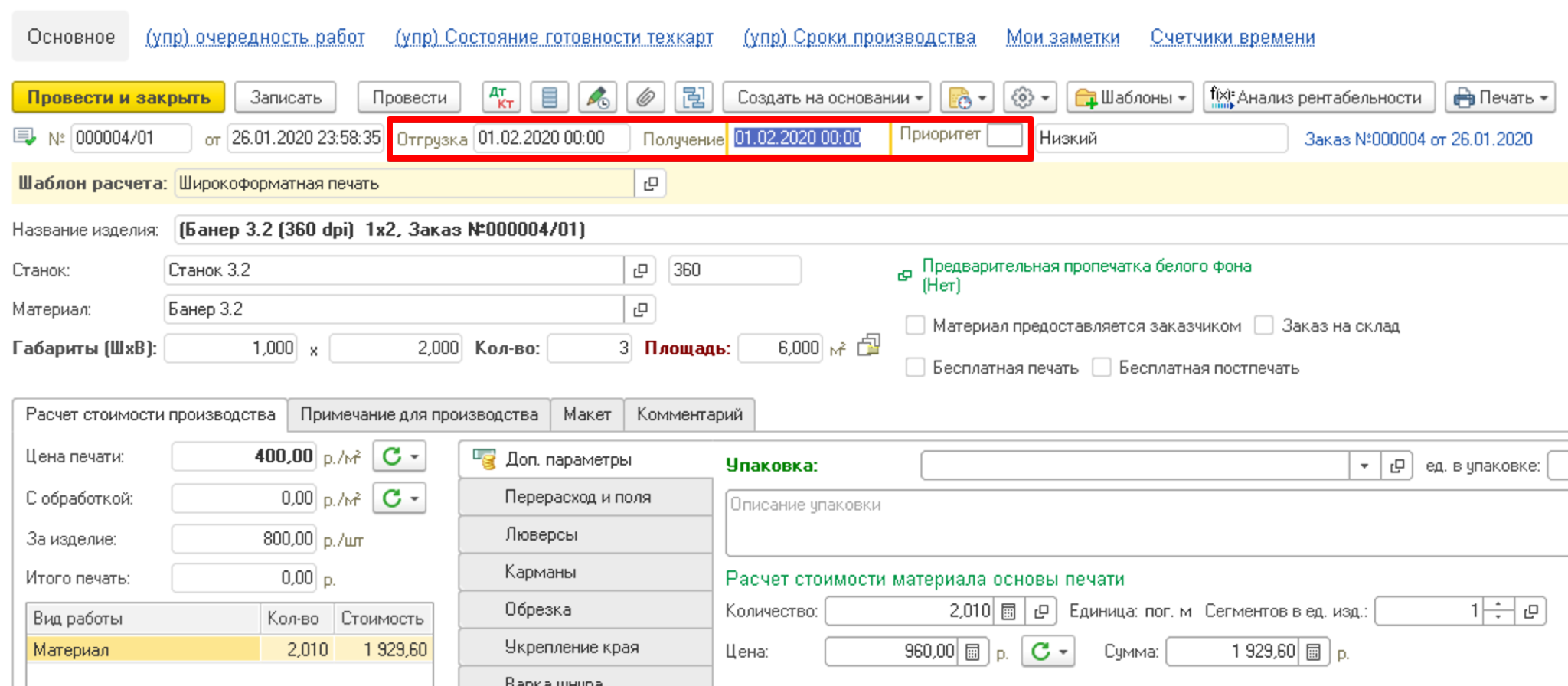Open Заказ №000004 от 26.01.2020 link

coord(1419,139)
